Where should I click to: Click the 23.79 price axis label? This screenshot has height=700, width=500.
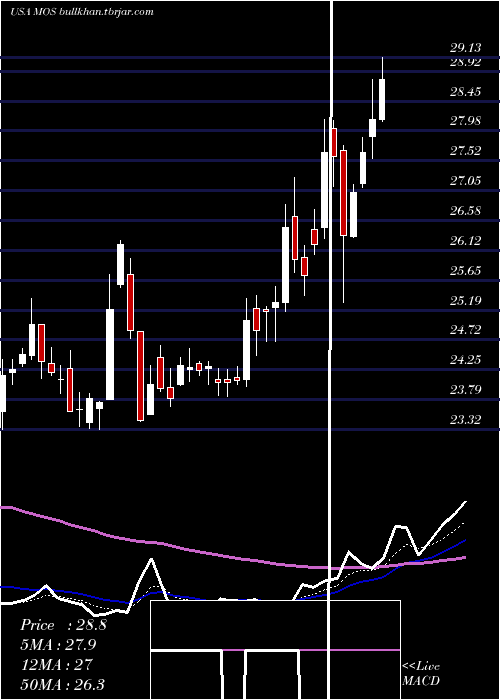point(466,390)
